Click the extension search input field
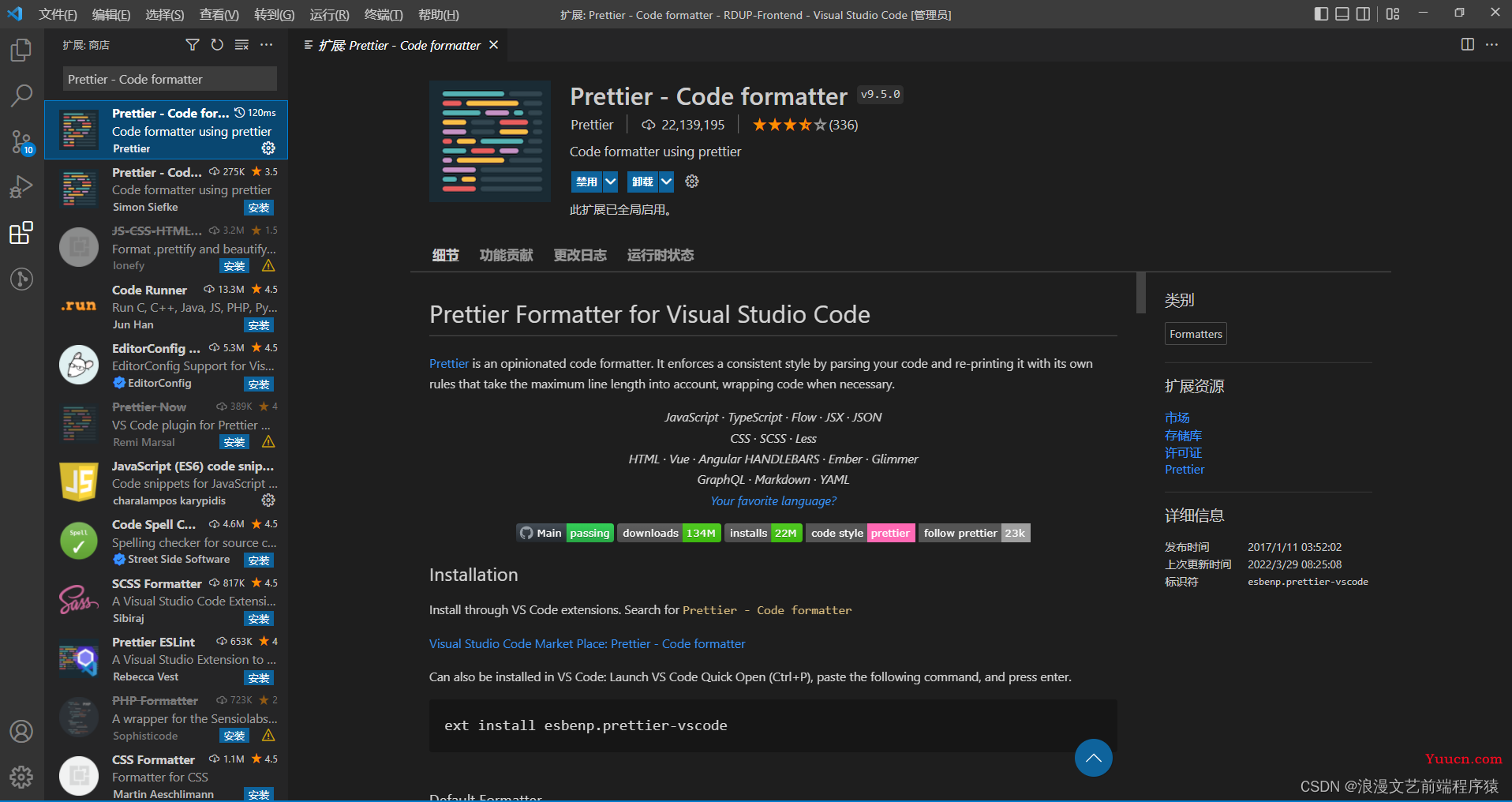The width and height of the screenshot is (1512, 802). [x=170, y=79]
